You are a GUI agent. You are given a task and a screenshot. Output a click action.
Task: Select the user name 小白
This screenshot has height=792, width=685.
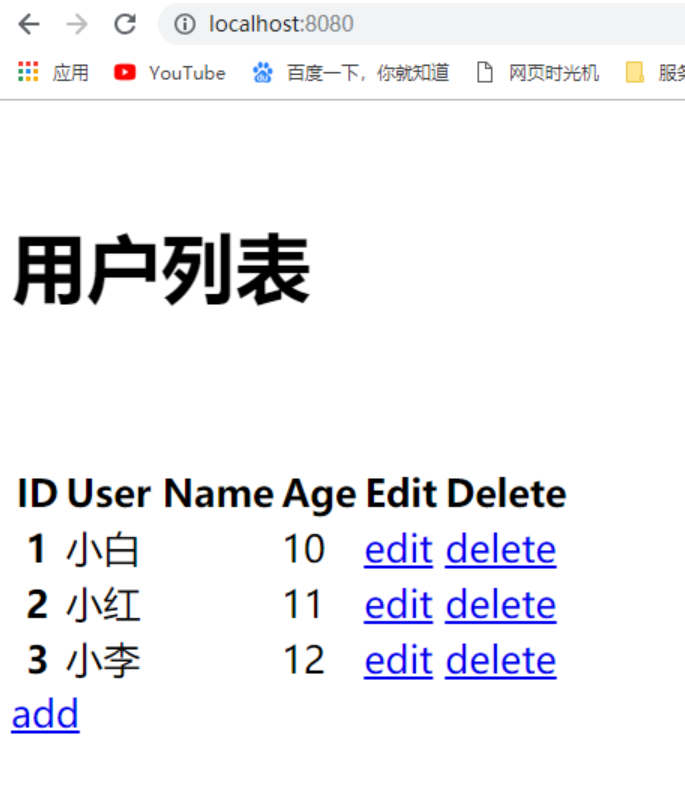pyautogui.click(x=103, y=550)
